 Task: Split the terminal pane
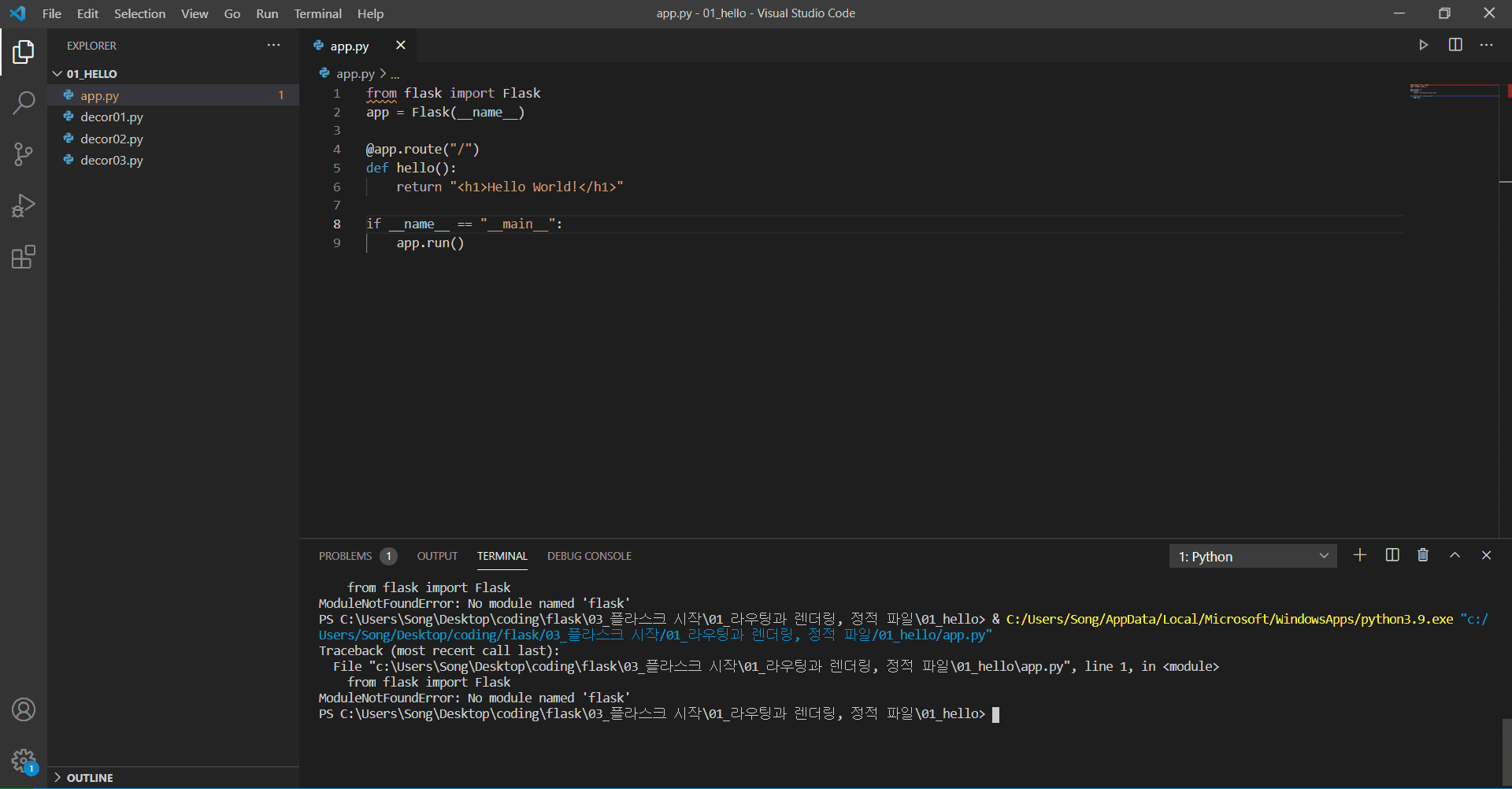[1392, 555]
